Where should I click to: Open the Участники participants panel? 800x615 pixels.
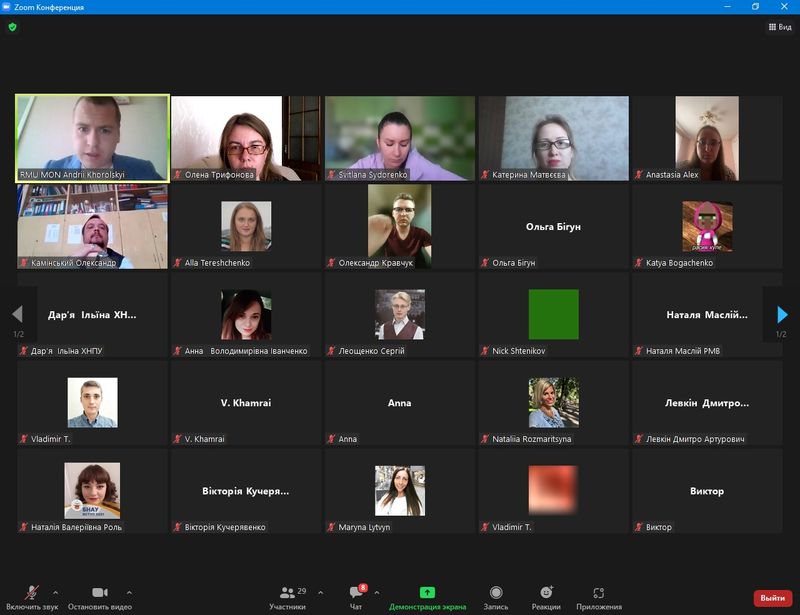pos(288,596)
